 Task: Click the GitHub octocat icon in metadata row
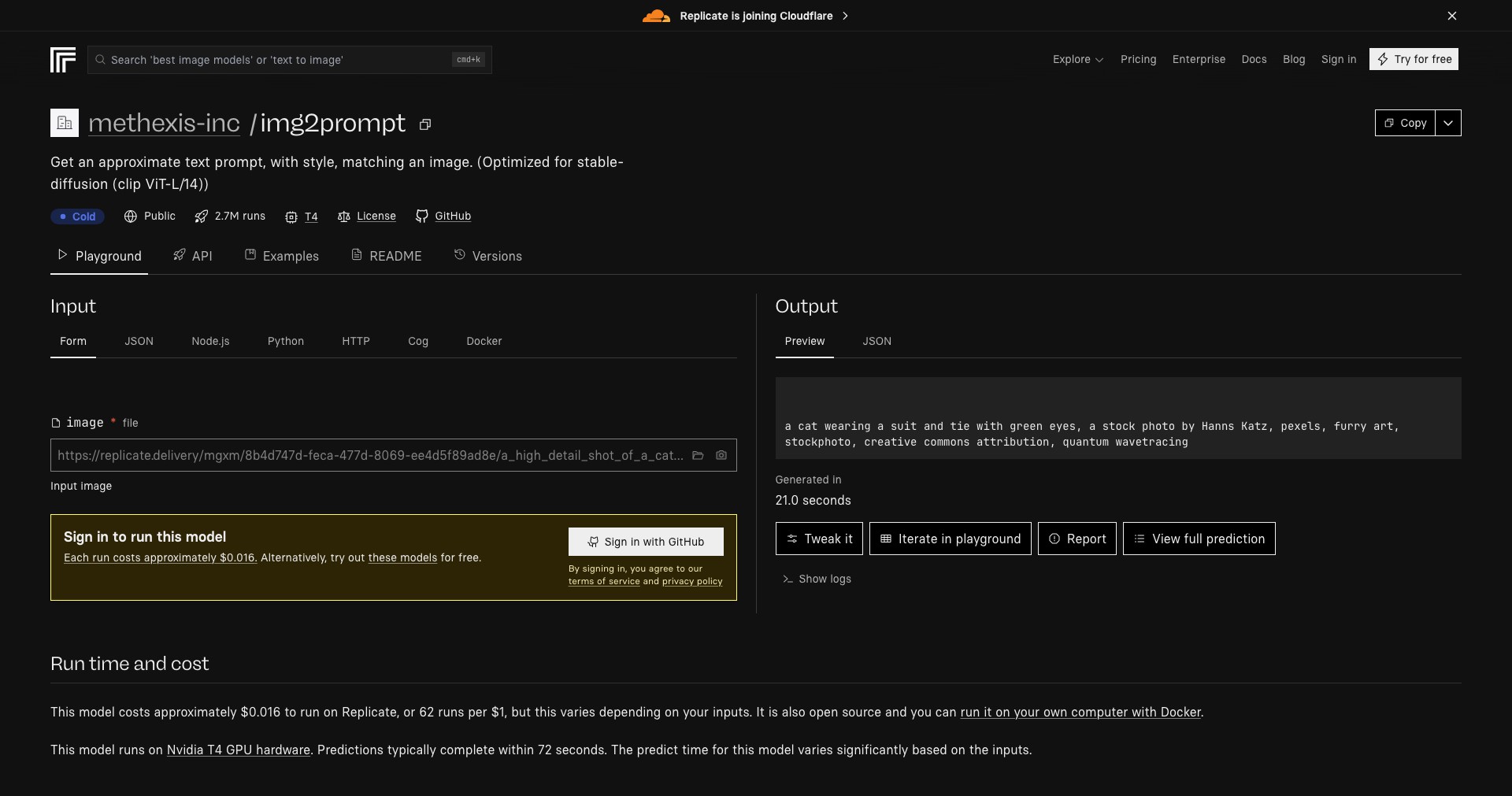[x=422, y=216]
